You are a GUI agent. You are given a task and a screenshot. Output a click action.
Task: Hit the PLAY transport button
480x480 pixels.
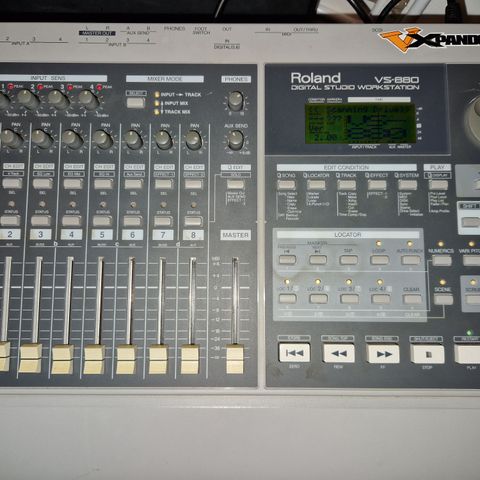click(x=467, y=354)
